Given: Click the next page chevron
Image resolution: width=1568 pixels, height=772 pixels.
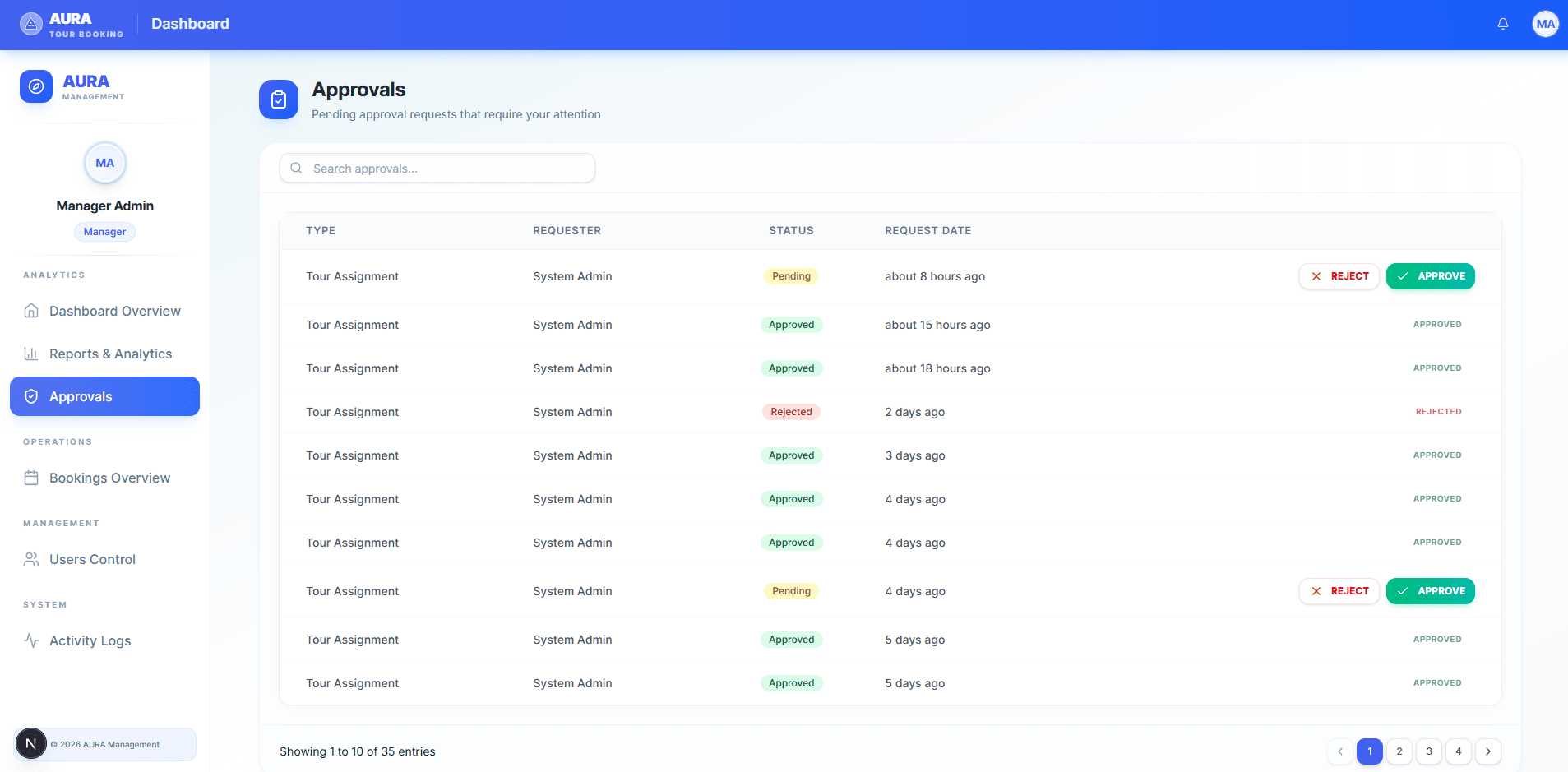Looking at the screenshot, I should coord(1487,751).
